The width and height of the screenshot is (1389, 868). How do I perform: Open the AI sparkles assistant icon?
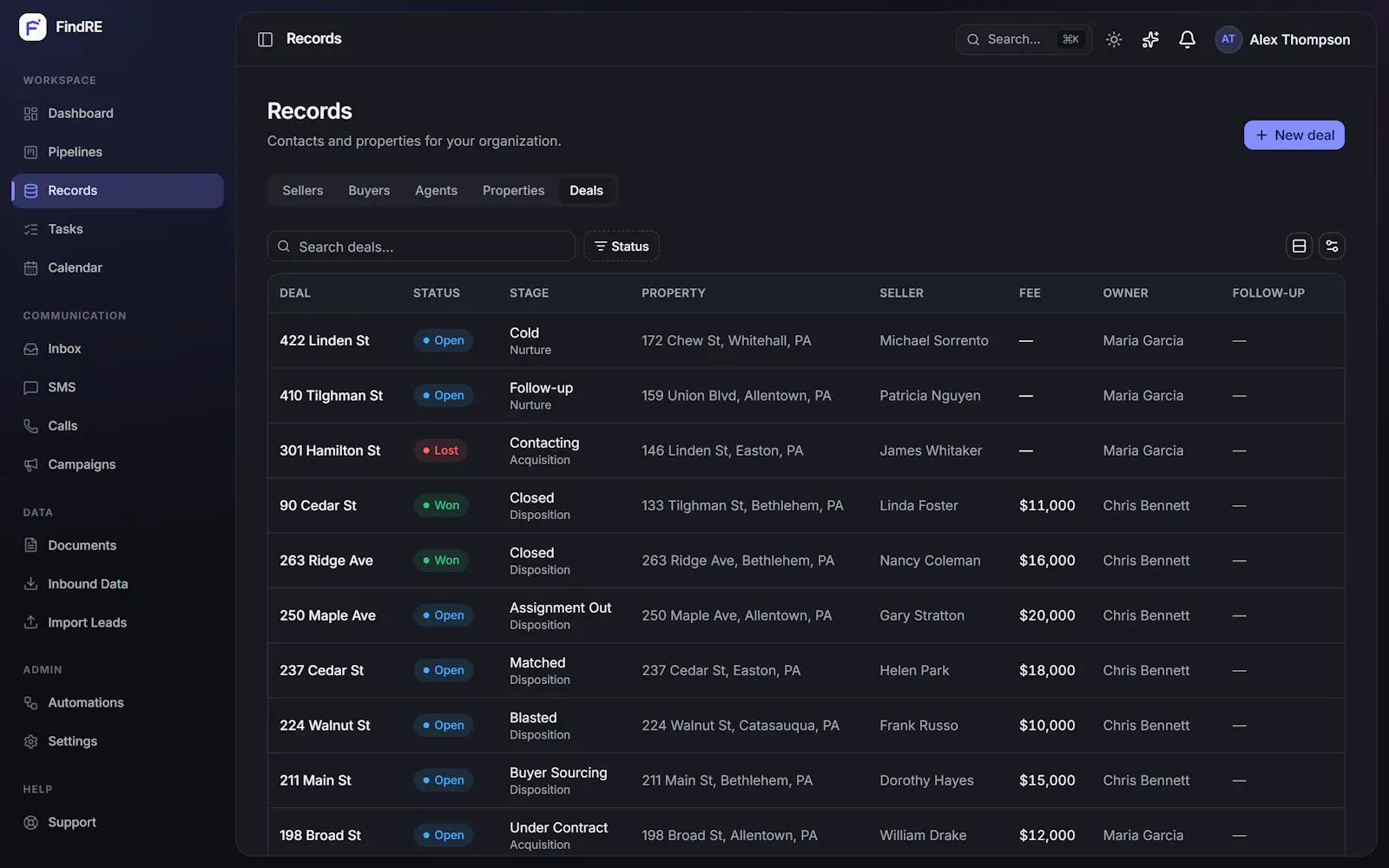[x=1150, y=39]
